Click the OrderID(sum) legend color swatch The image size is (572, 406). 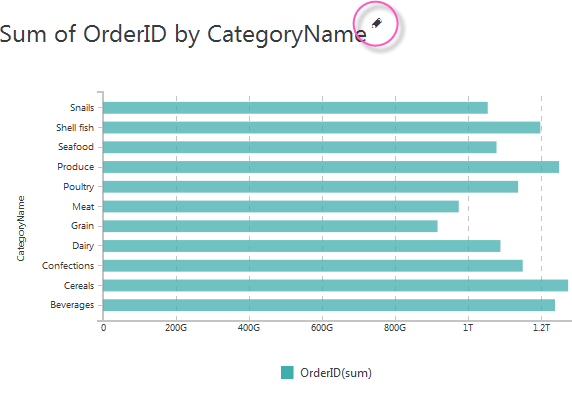[x=287, y=372]
